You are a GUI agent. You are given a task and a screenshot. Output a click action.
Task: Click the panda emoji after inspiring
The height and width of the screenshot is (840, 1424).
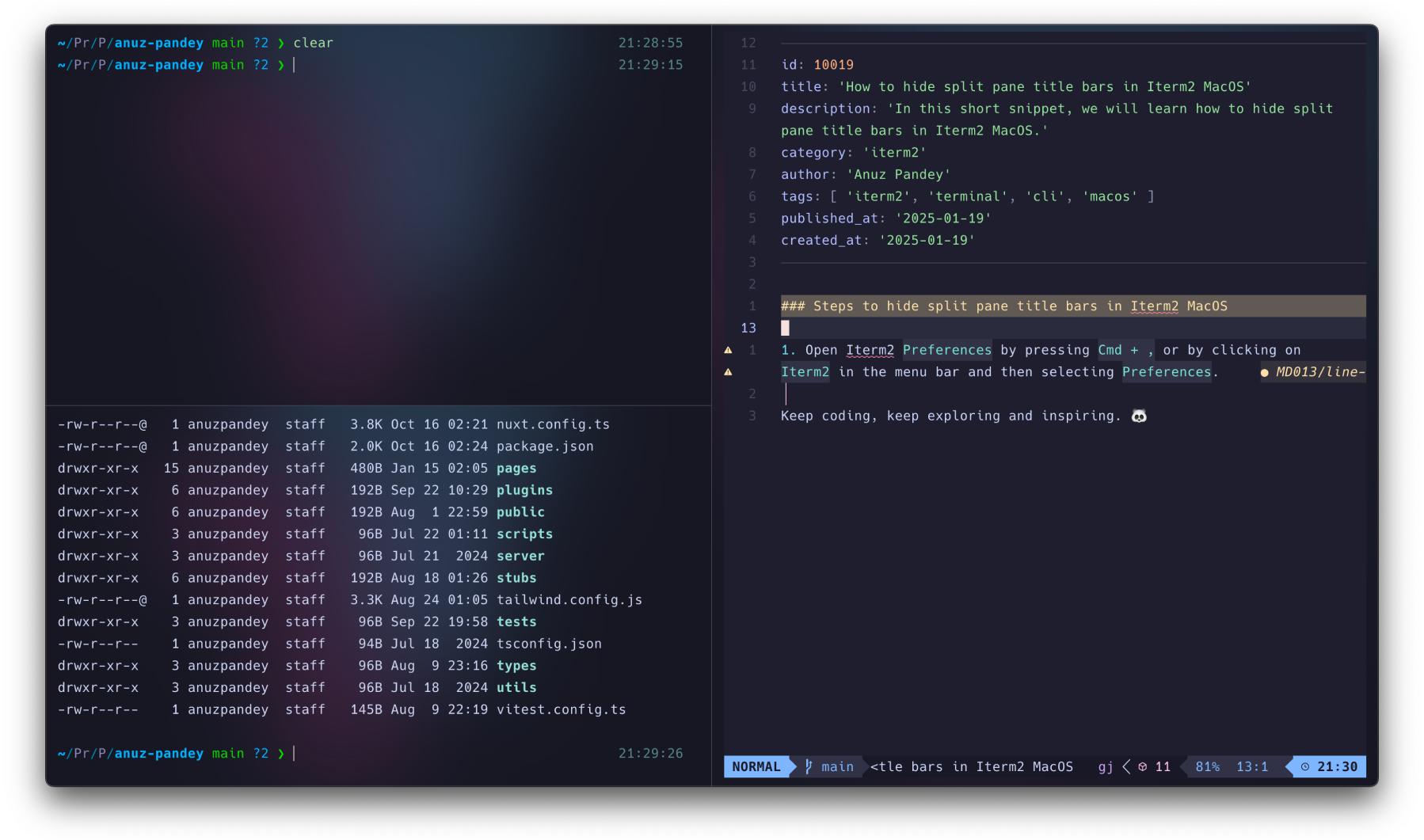point(1139,416)
